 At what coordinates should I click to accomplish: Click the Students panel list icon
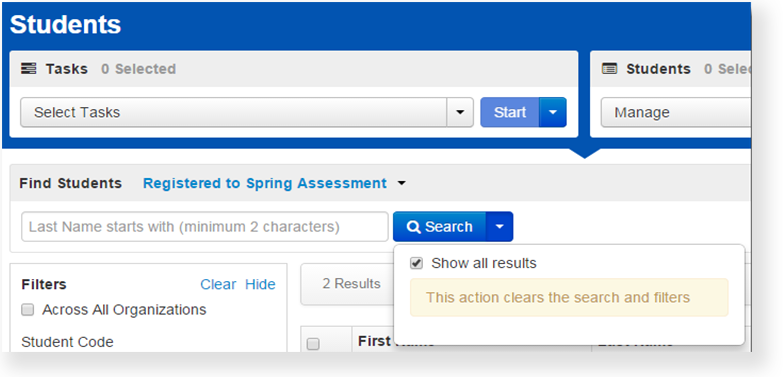point(609,68)
